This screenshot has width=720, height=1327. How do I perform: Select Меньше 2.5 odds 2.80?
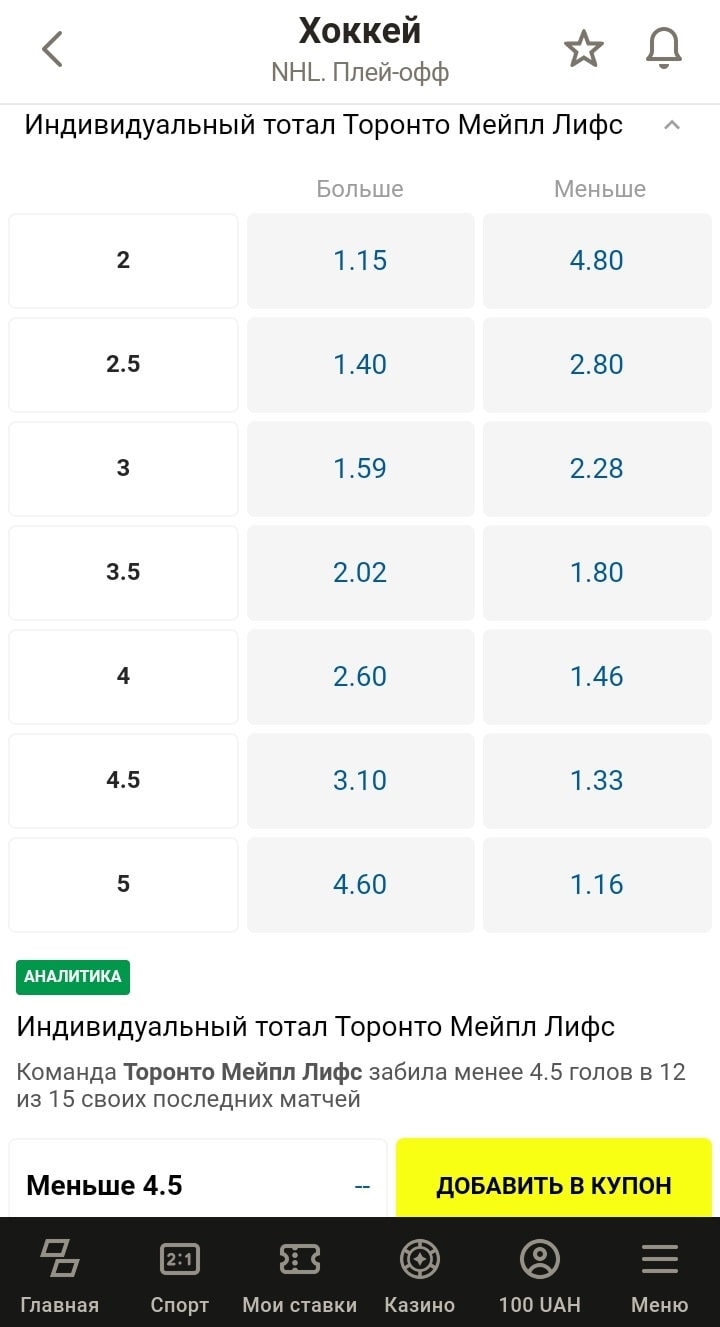[x=597, y=365]
